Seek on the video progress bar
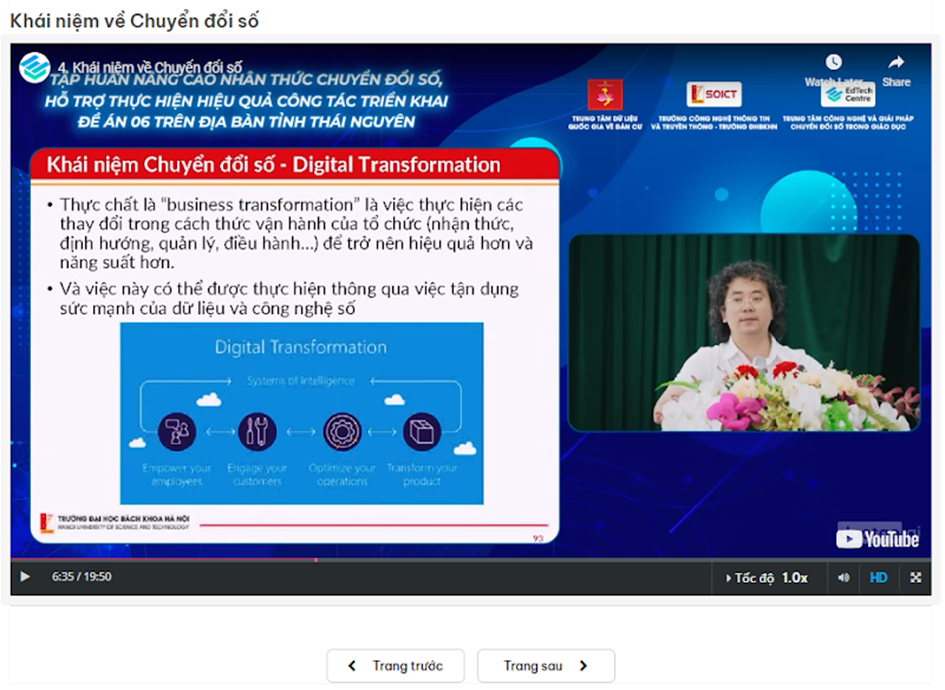Image resolution: width=945 pixels, height=690 pixels. pos(470,559)
